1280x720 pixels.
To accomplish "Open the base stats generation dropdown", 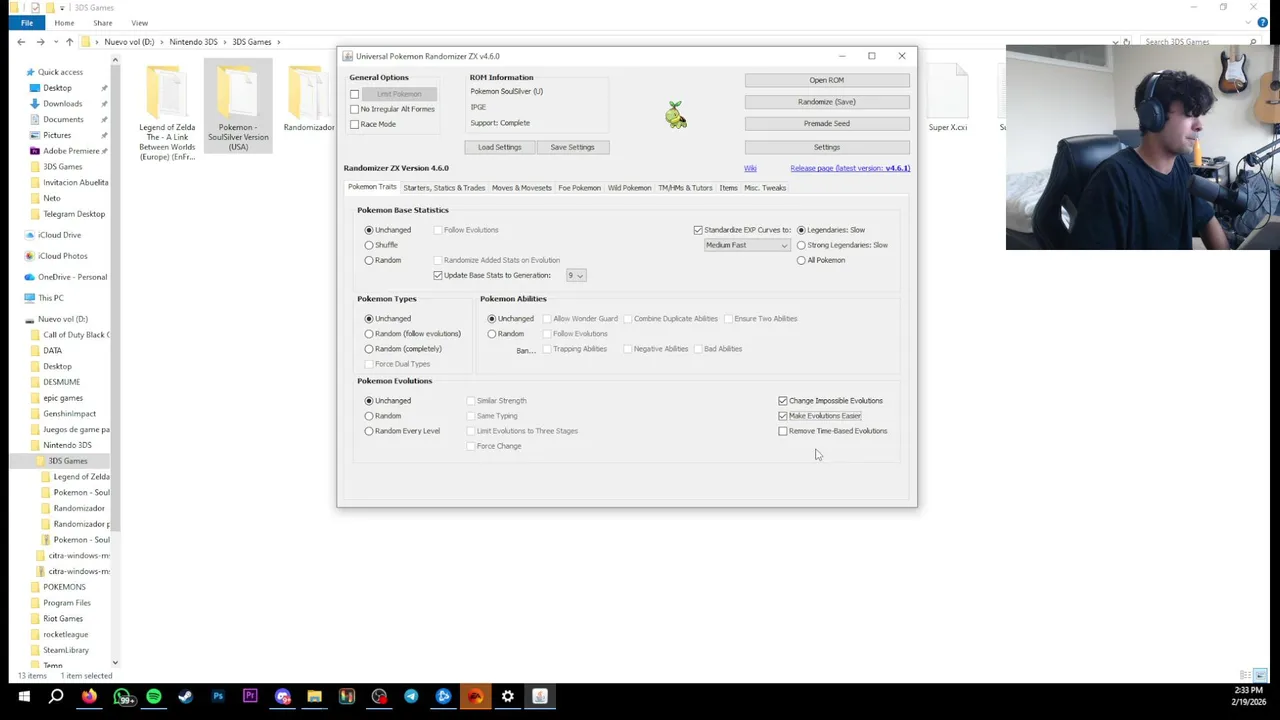I will [x=576, y=275].
